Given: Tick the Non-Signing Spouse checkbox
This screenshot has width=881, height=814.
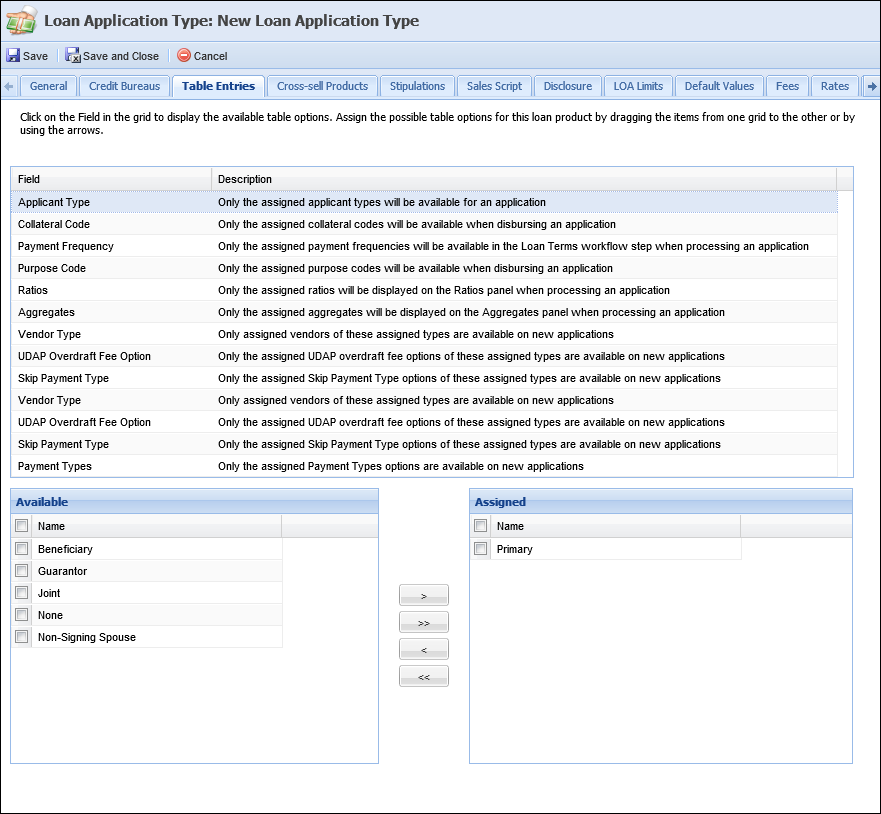Looking at the screenshot, I should point(22,636).
